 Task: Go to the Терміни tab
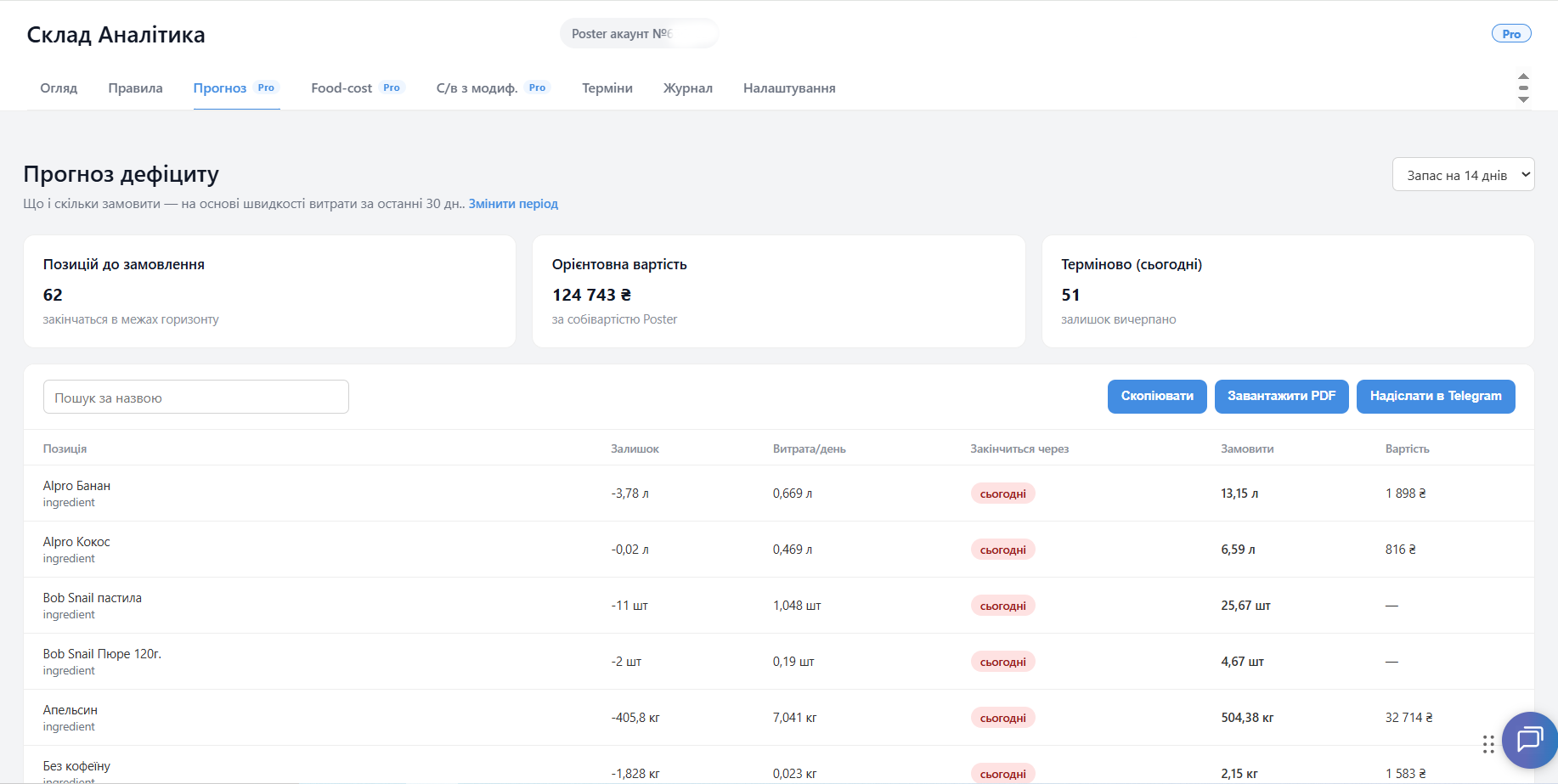607,88
